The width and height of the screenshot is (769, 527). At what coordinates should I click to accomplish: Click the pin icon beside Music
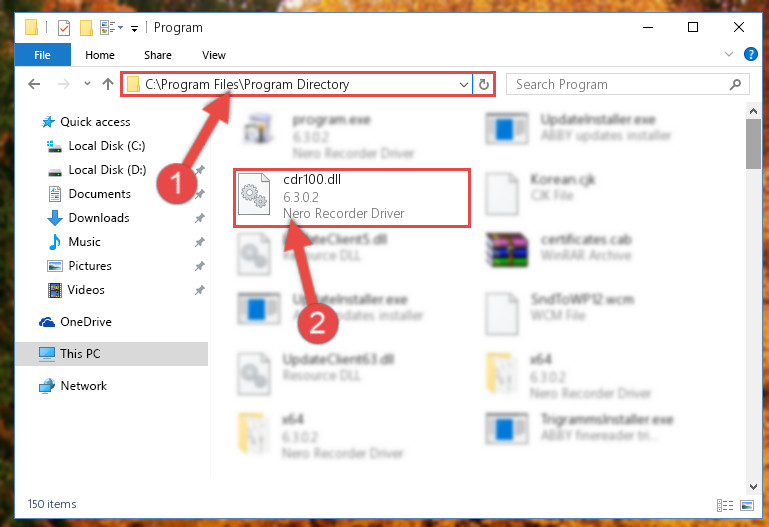199,242
